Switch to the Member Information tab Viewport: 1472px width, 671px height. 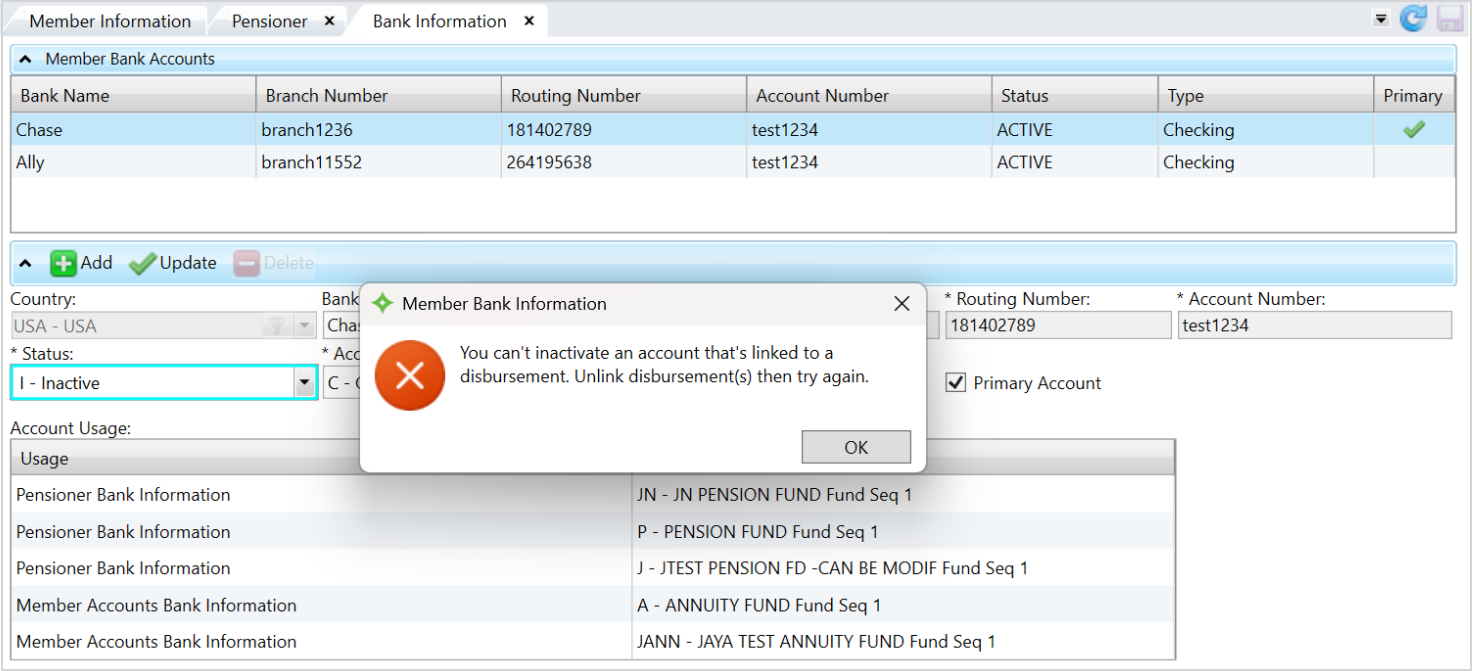point(110,21)
